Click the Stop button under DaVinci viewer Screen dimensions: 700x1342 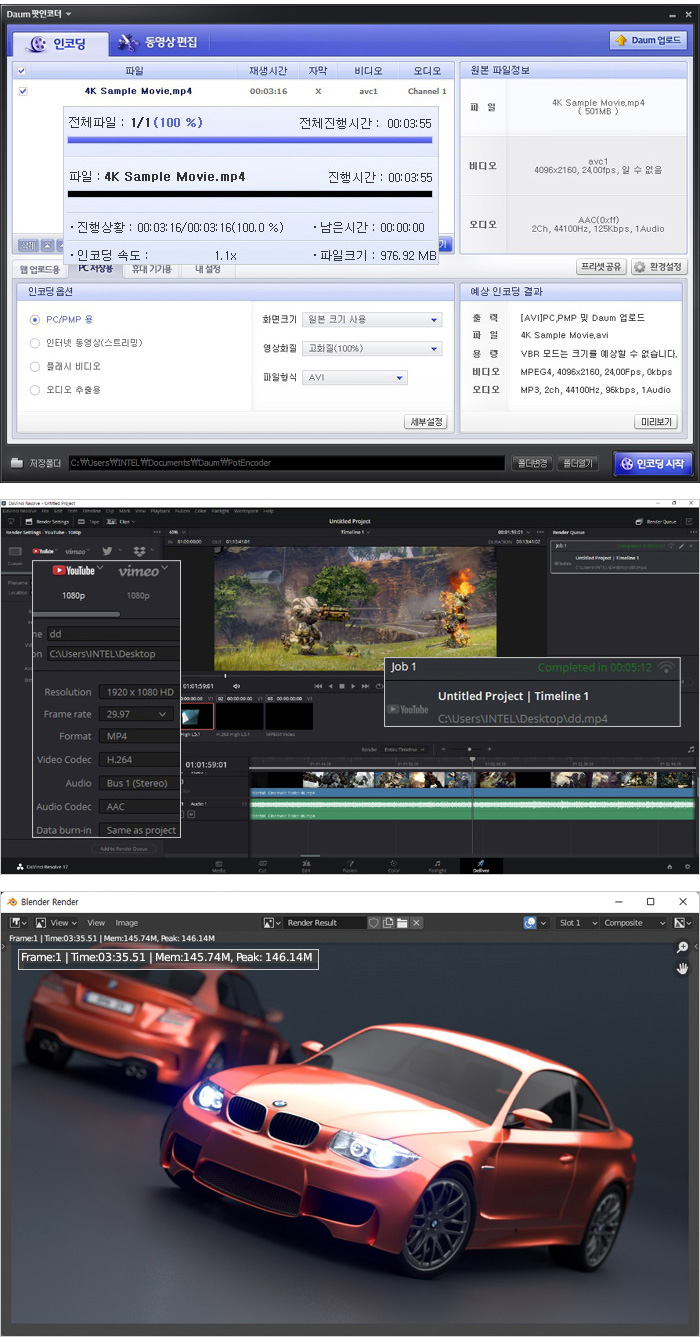(x=341, y=686)
